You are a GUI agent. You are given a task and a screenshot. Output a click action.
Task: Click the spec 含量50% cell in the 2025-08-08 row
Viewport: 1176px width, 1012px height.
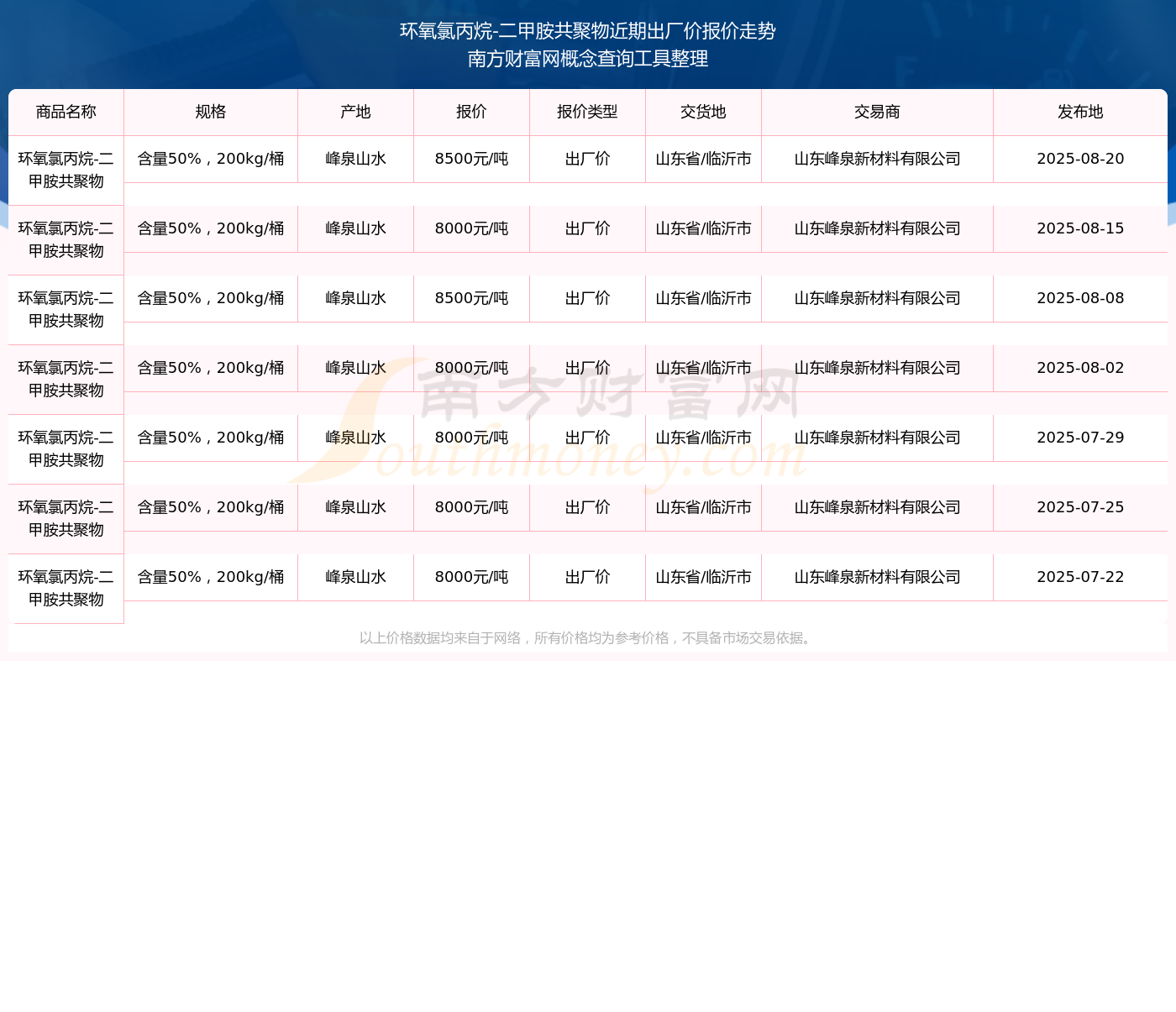click(x=211, y=299)
